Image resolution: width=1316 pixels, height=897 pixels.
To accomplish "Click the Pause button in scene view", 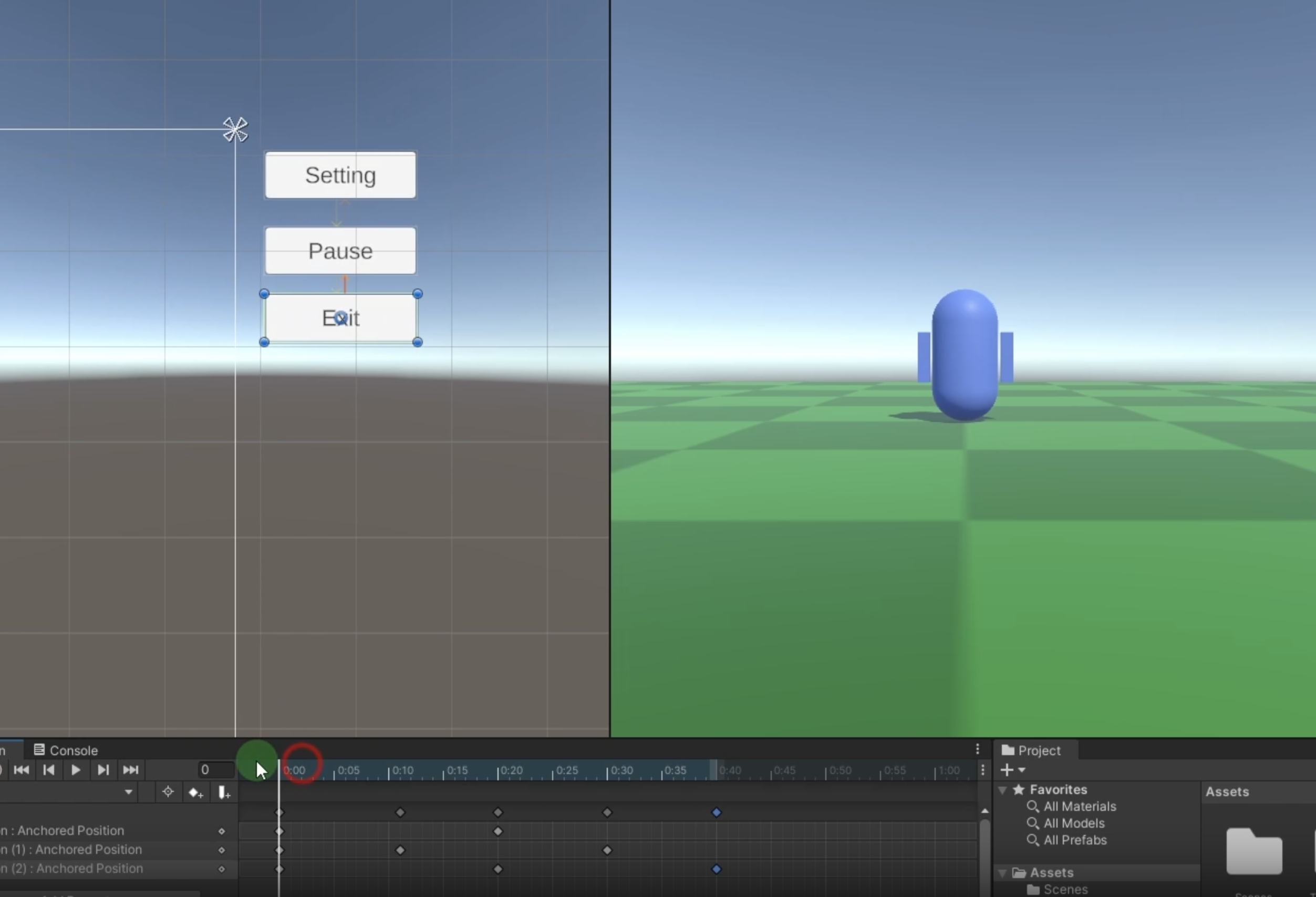I will (x=340, y=251).
